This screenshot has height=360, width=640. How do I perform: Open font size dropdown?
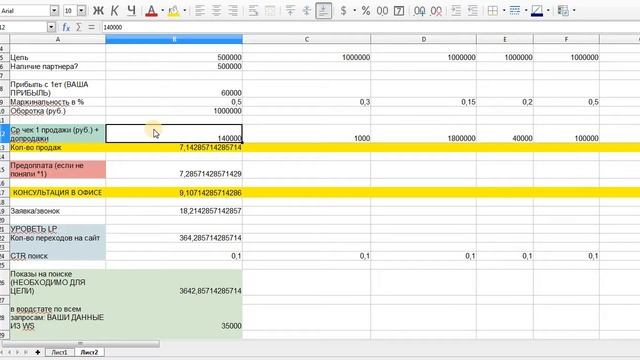coord(82,11)
